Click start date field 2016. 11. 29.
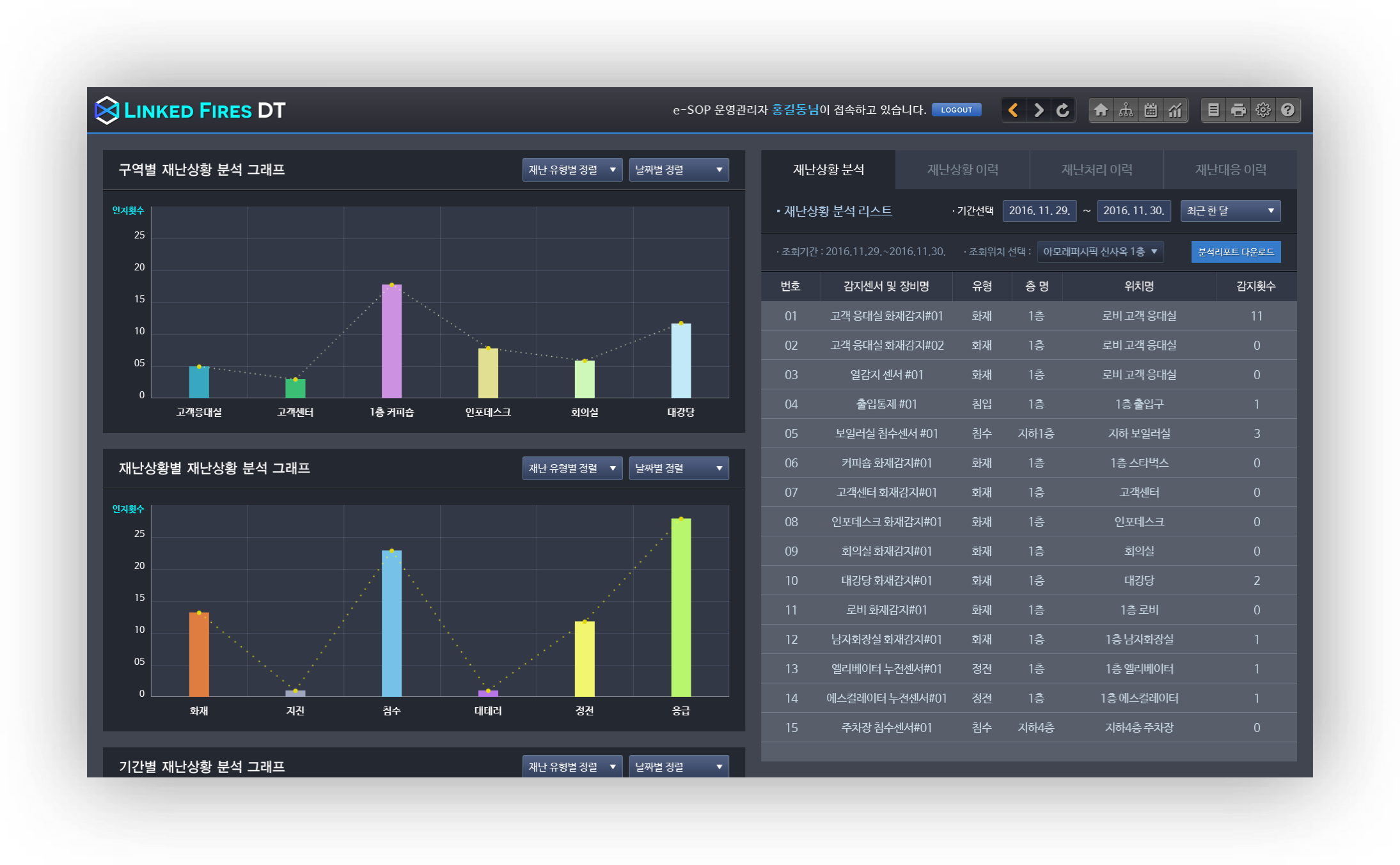This screenshot has width=1400, height=865. tap(1039, 211)
